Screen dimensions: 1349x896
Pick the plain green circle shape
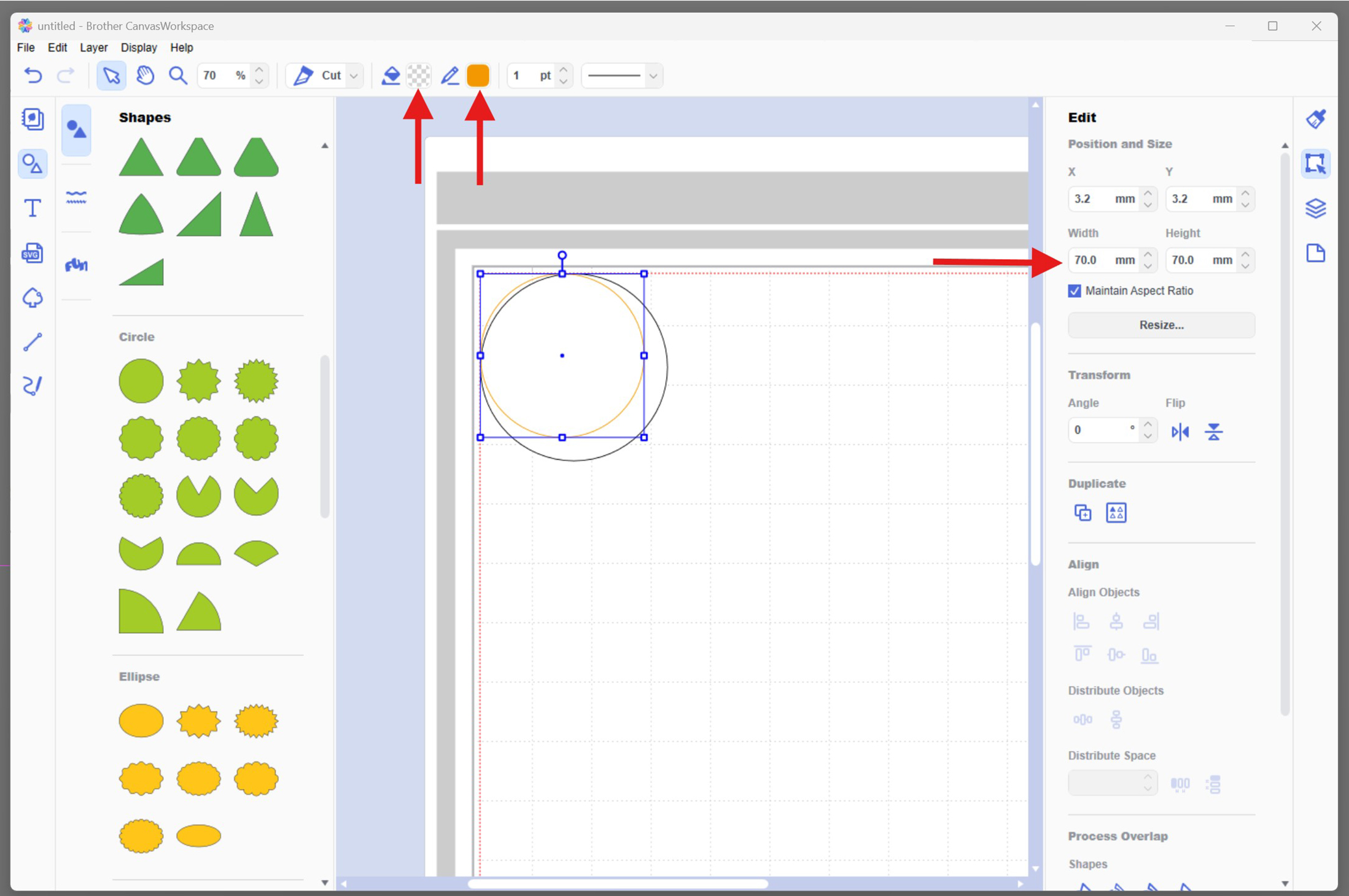(141, 381)
